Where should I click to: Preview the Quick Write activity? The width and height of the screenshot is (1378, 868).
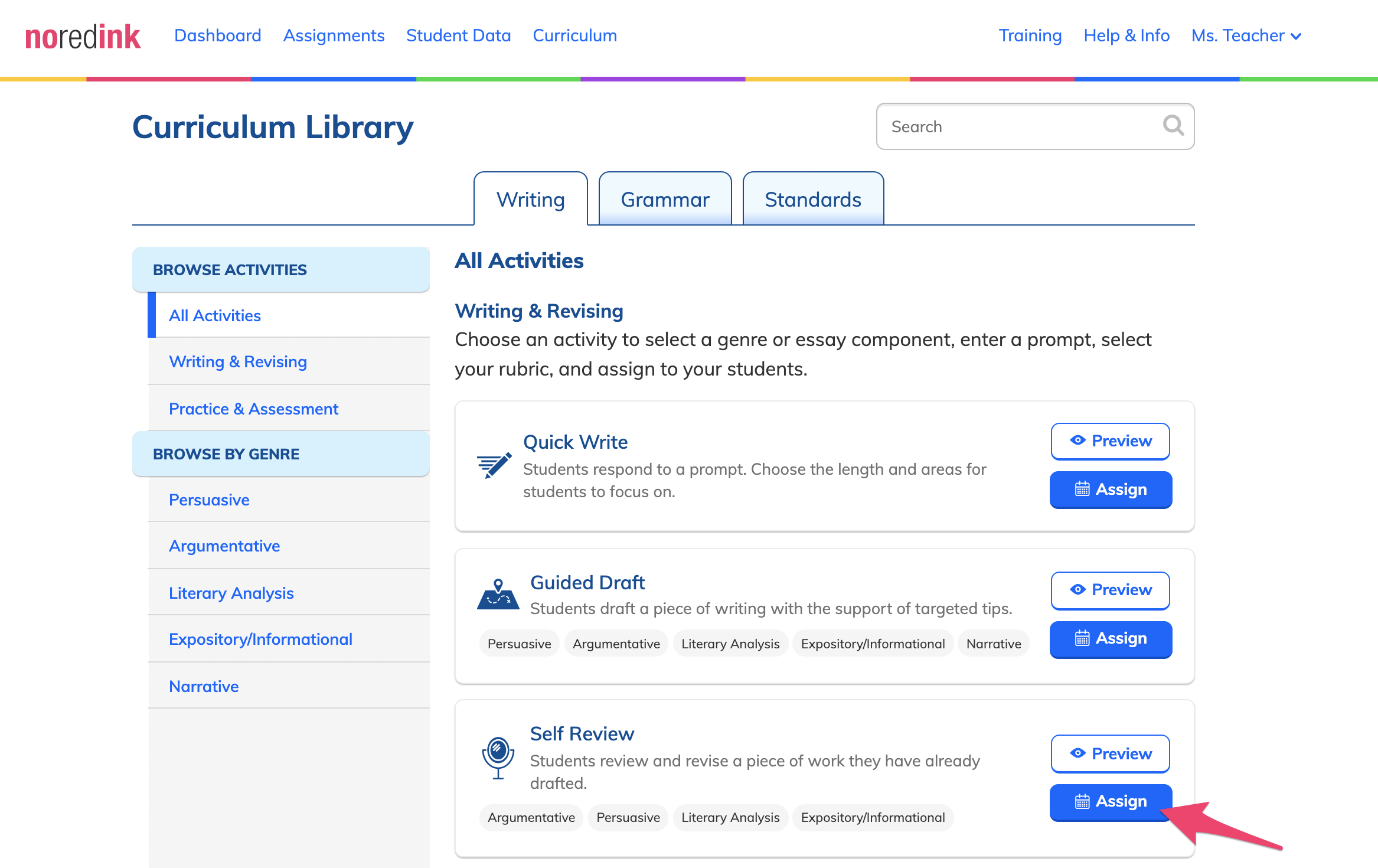[x=1110, y=441]
